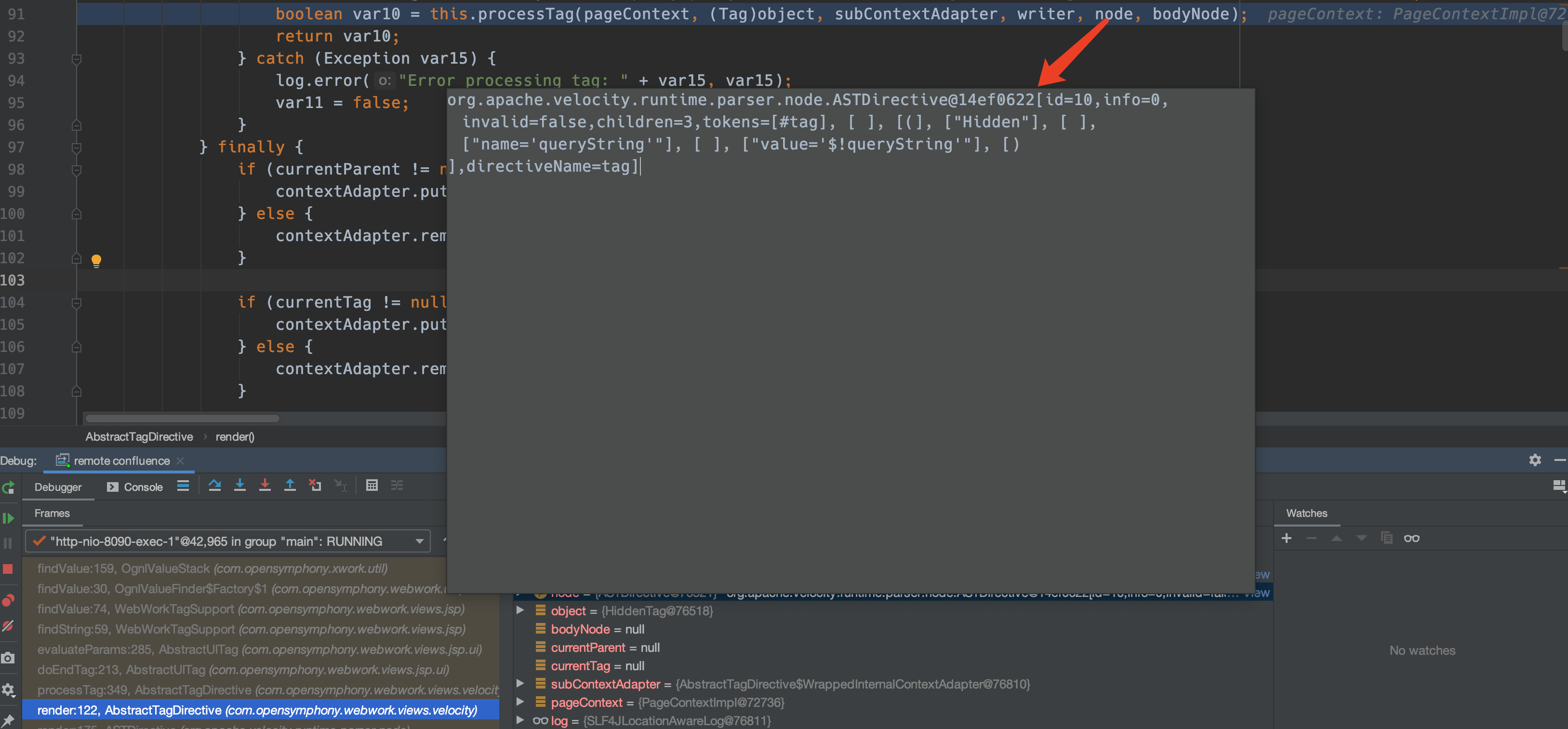Toggle Mute Breakpoints icon
Image resolution: width=1568 pixels, height=729 pixels.
(8, 626)
